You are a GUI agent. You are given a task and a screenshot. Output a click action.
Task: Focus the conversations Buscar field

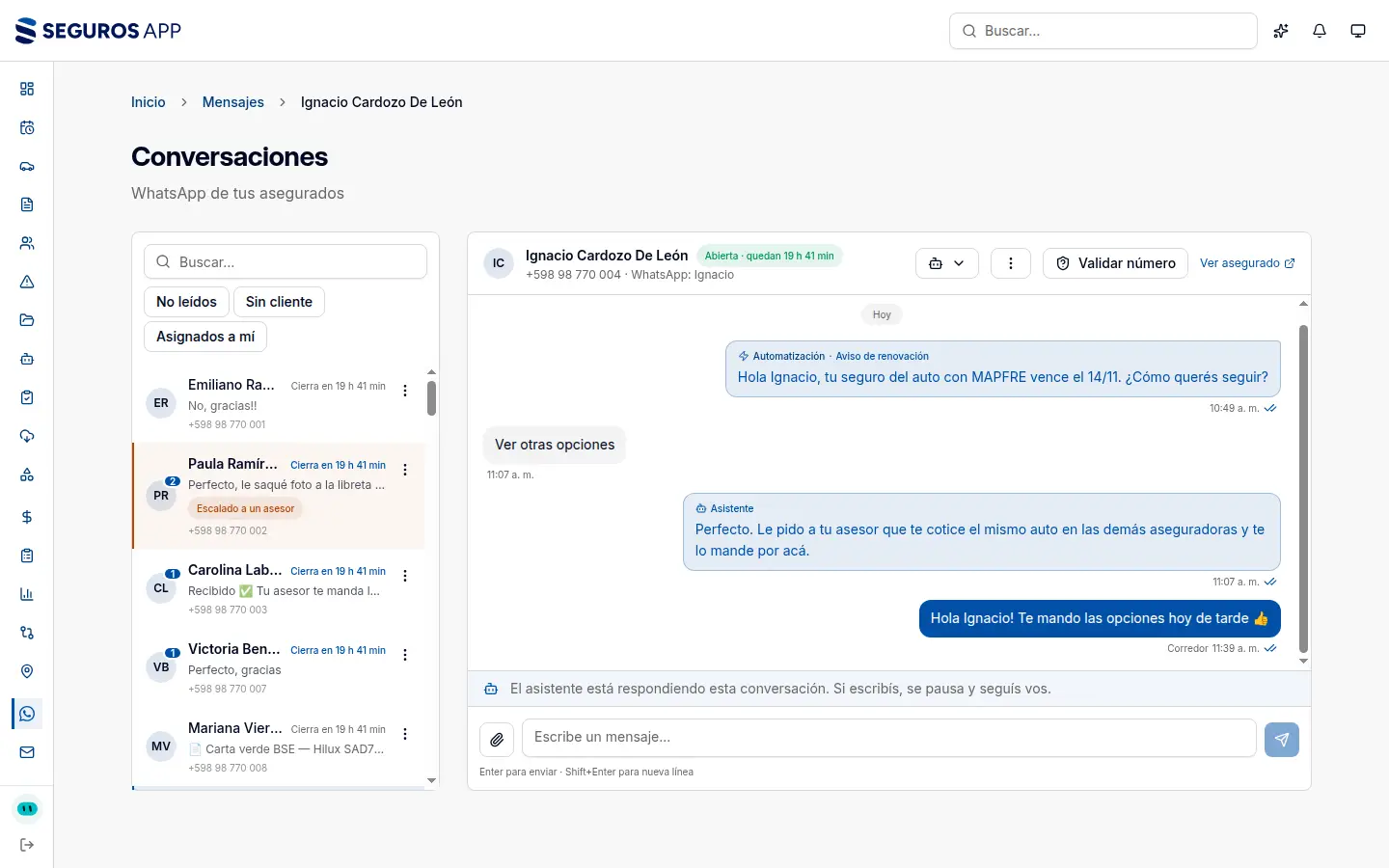pyautogui.click(x=286, y=261)
